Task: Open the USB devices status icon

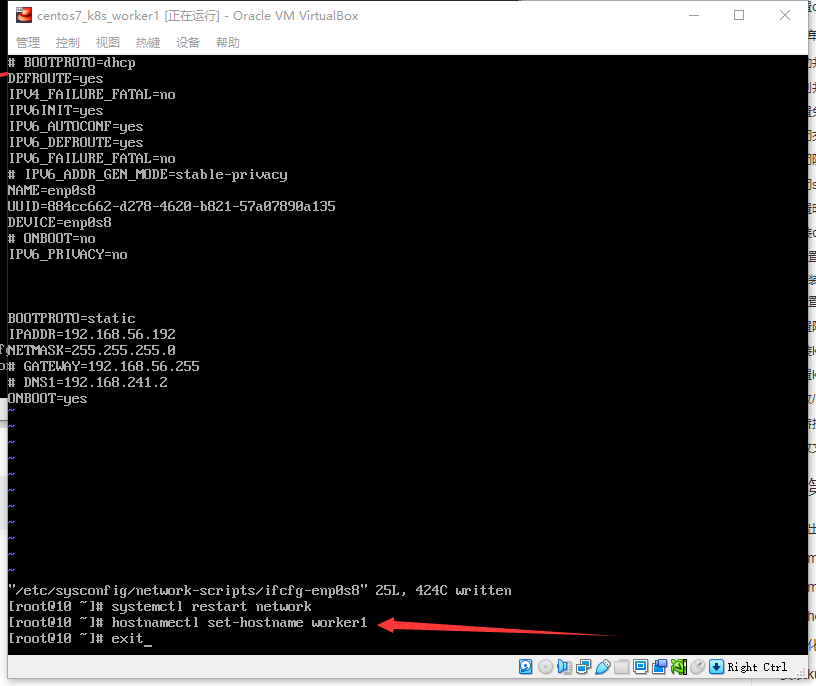Action: 603,667
